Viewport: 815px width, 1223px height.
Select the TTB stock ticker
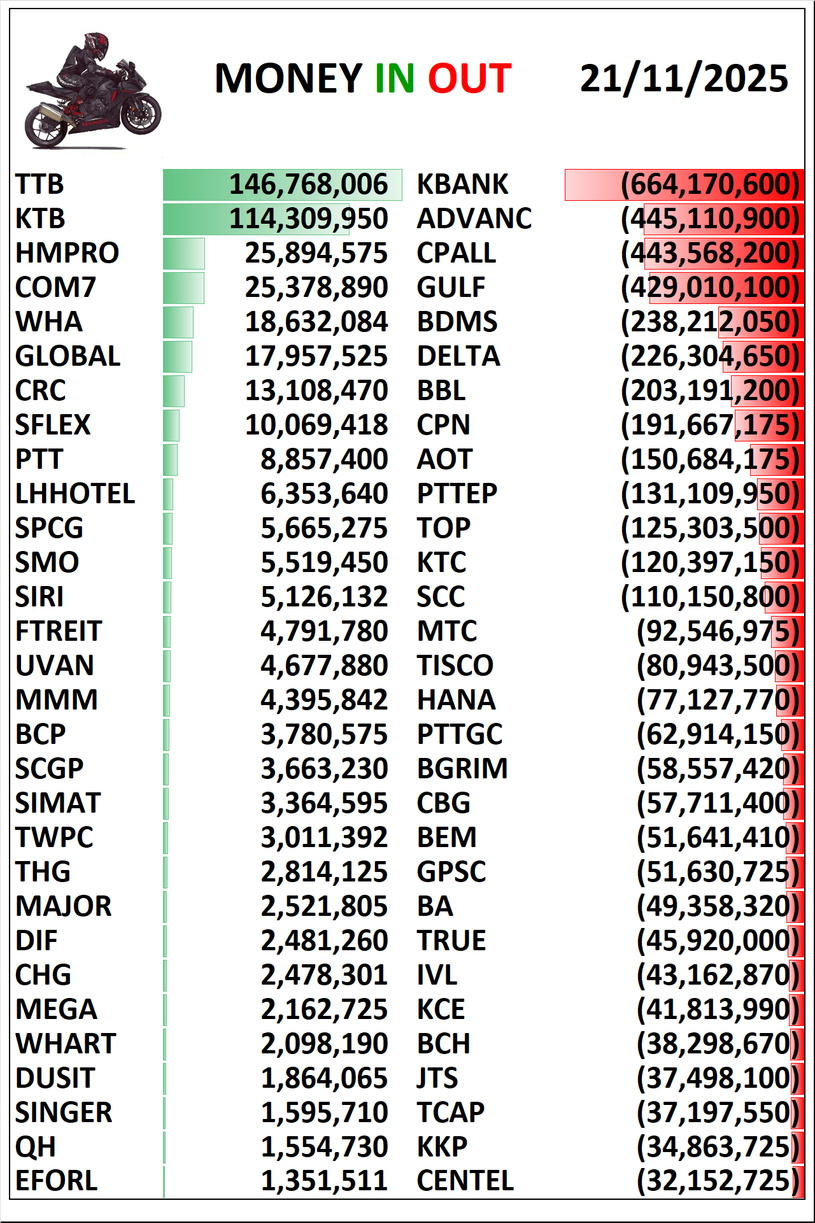click(40, 185)
